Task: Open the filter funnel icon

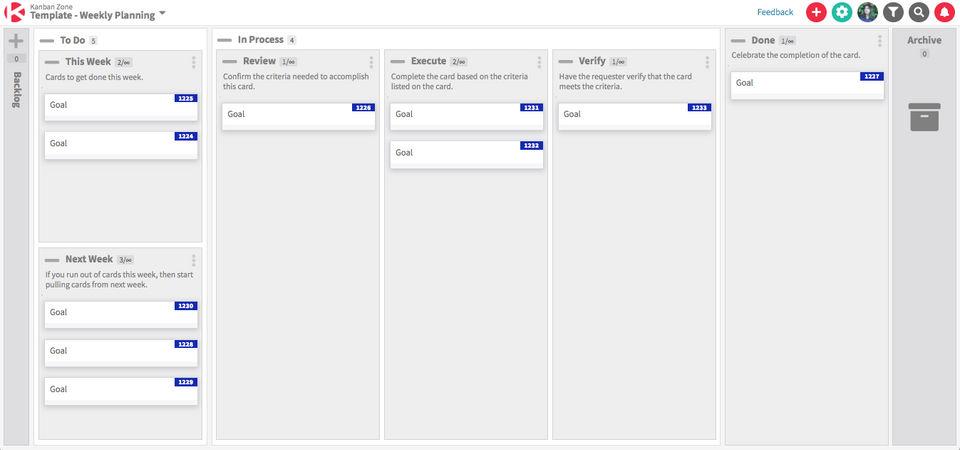Action: click(893, 13)
